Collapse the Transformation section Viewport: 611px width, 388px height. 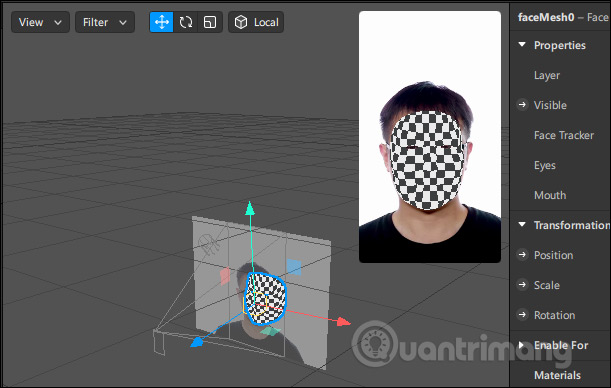click(522, 225)
